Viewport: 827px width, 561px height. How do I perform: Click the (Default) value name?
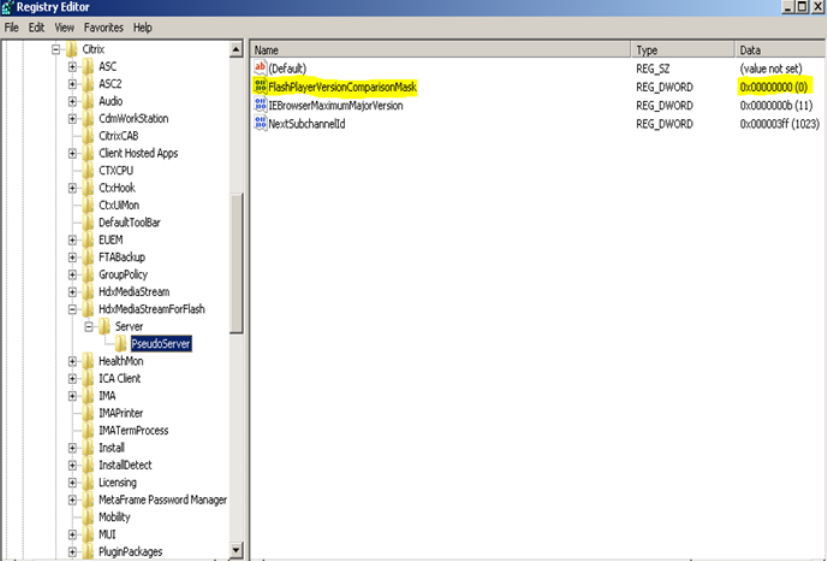coord(287,69)
